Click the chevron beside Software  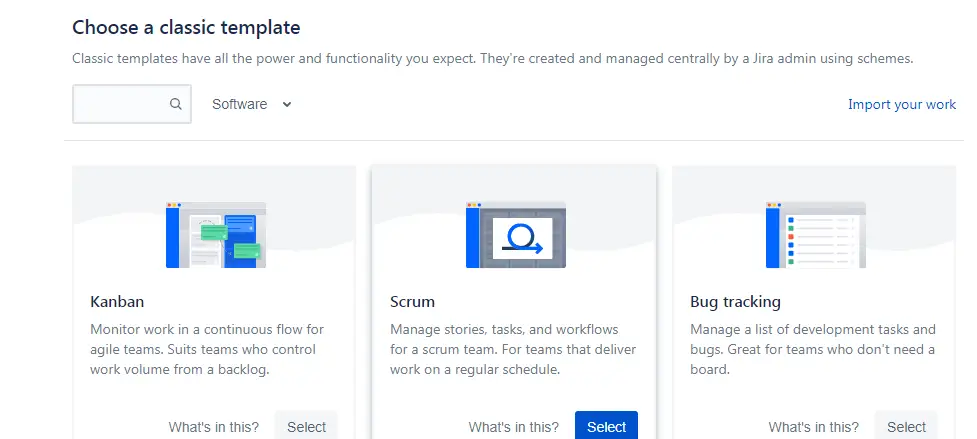click(x=287, y=104)
